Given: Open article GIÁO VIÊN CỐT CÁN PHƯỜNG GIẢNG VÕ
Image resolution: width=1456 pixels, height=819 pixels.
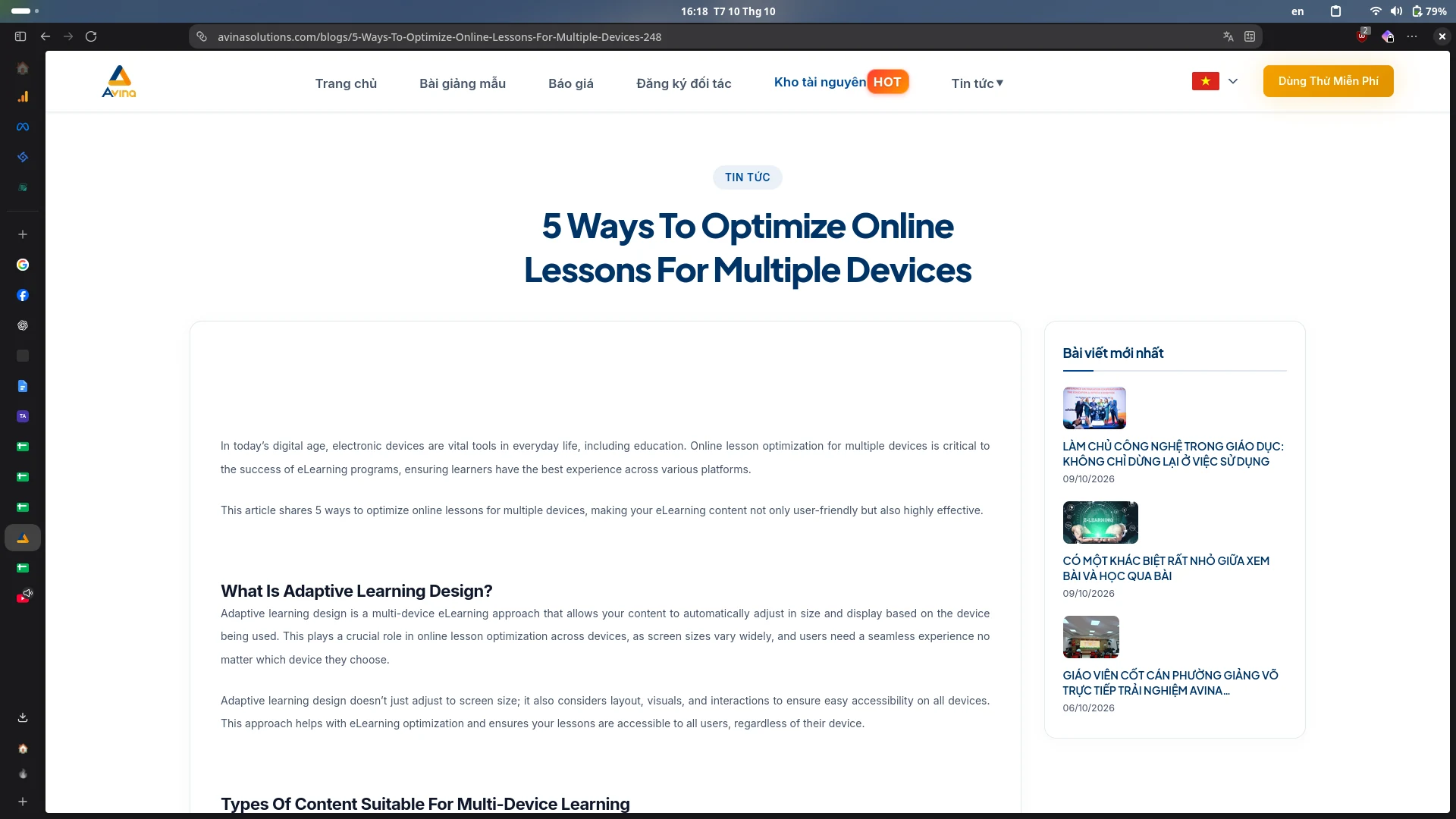Looking at the screenshot, I should click(x=1170, y=682).
